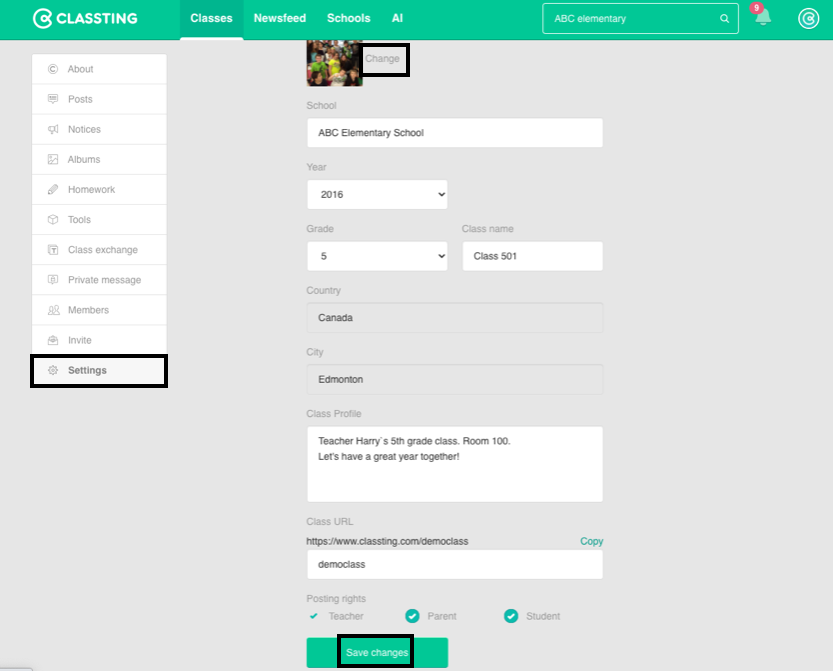Switch to the Classes tab

[x=211, y=19]
